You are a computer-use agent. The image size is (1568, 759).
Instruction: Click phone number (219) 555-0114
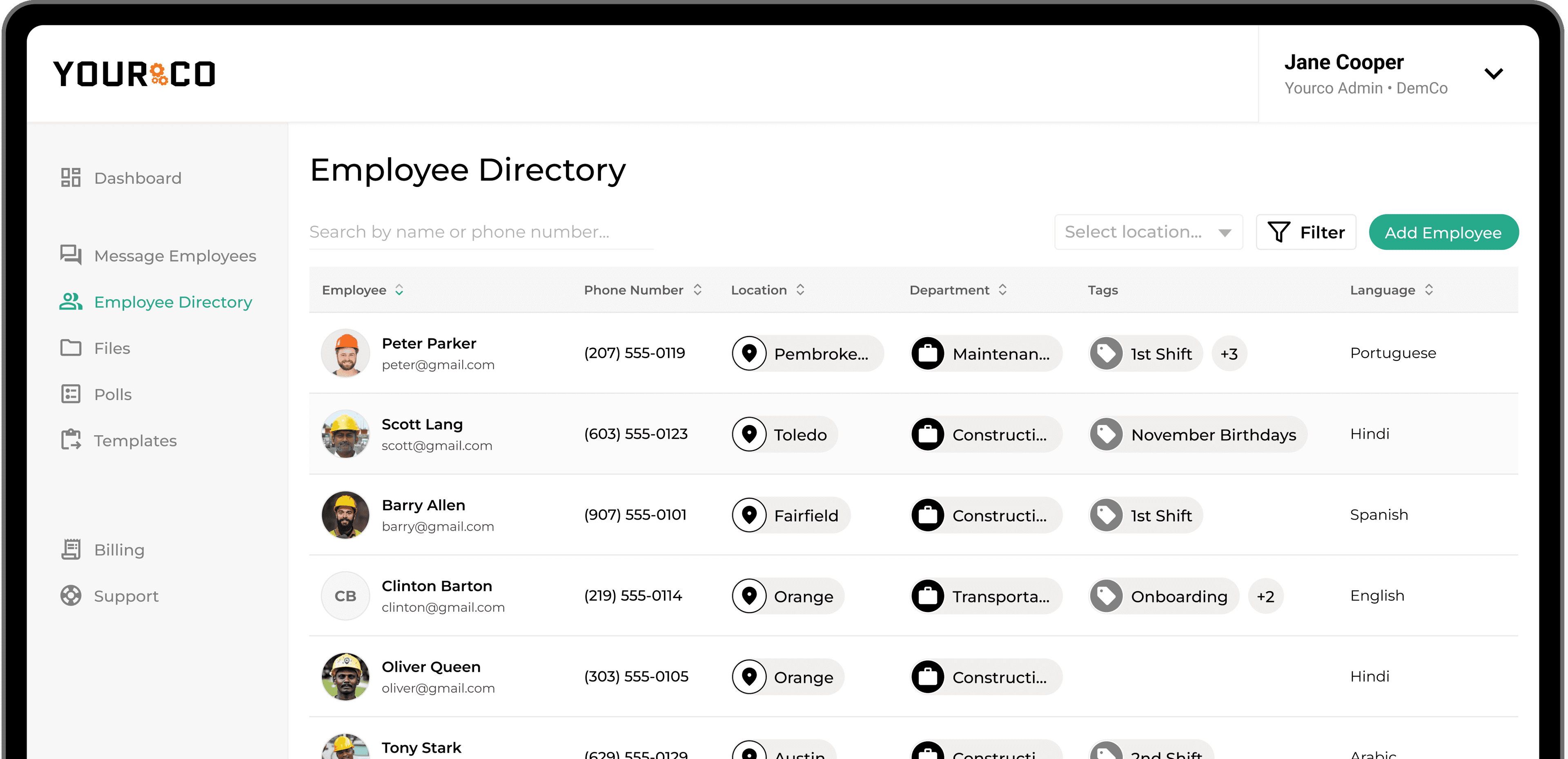tap(633, 596)
